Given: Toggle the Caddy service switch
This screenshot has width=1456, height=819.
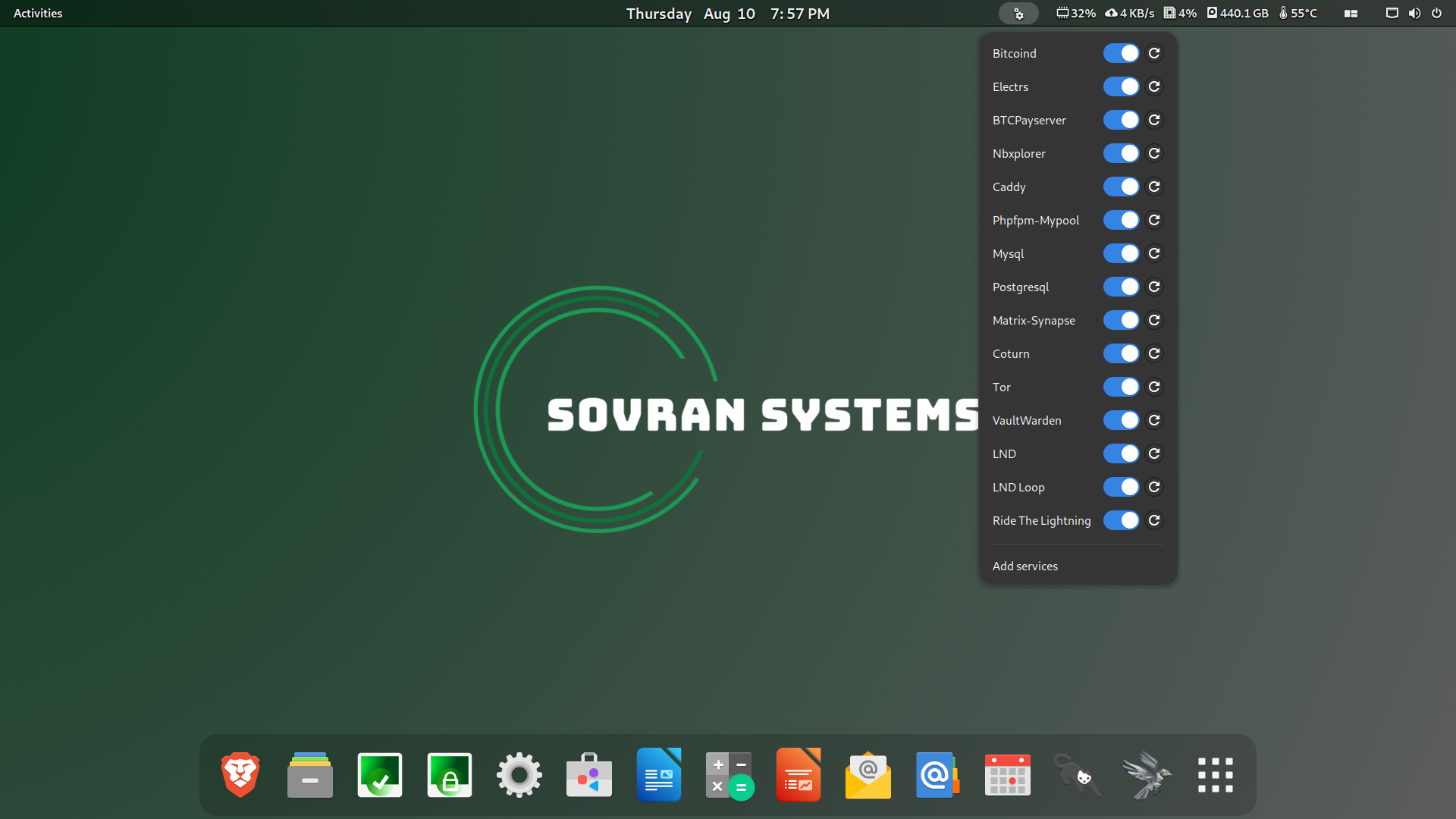Looking at the screenshot, I should click(x=1121, y=187).
